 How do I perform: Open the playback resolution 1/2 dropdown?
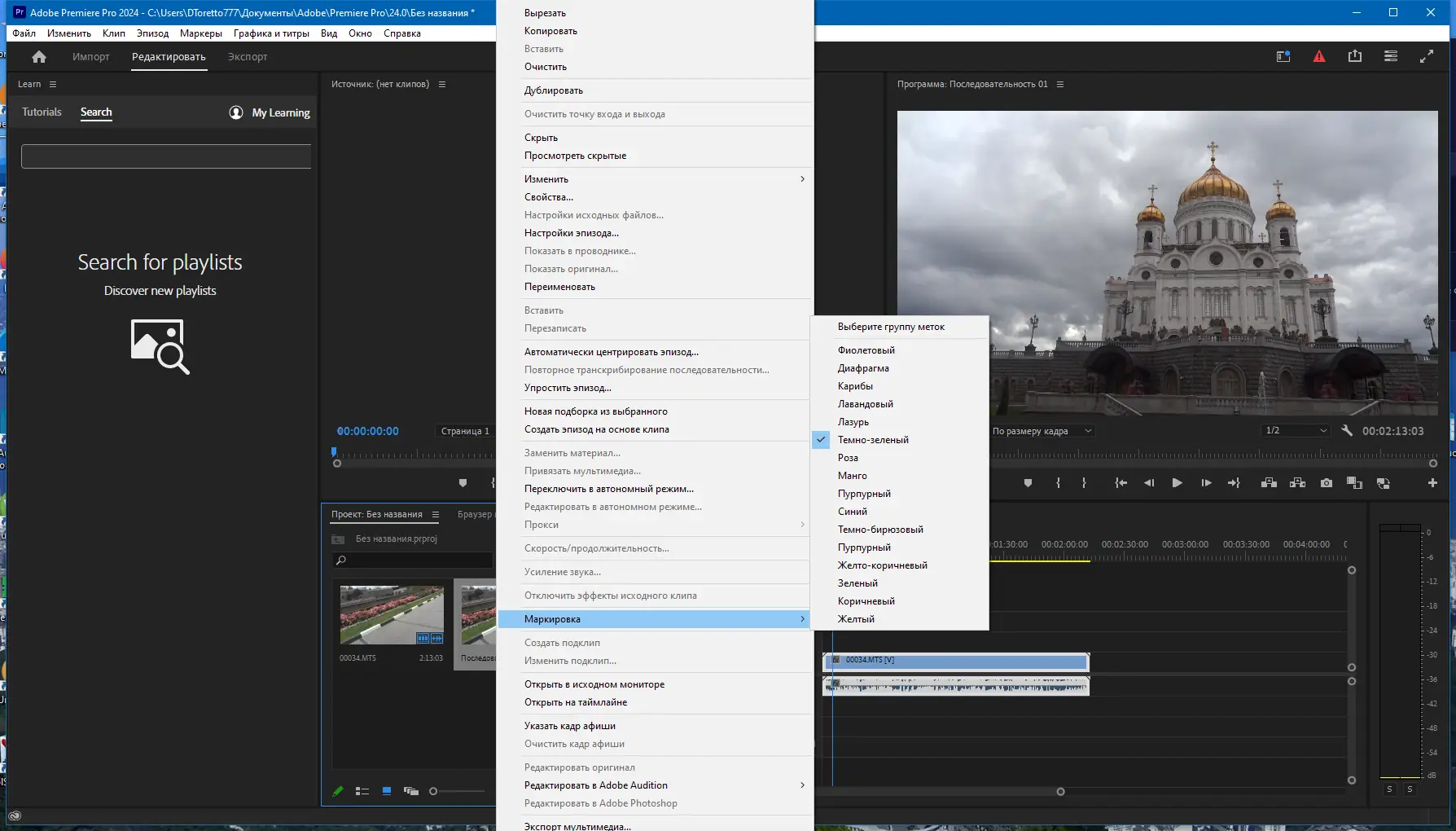tap(1296, 430)
